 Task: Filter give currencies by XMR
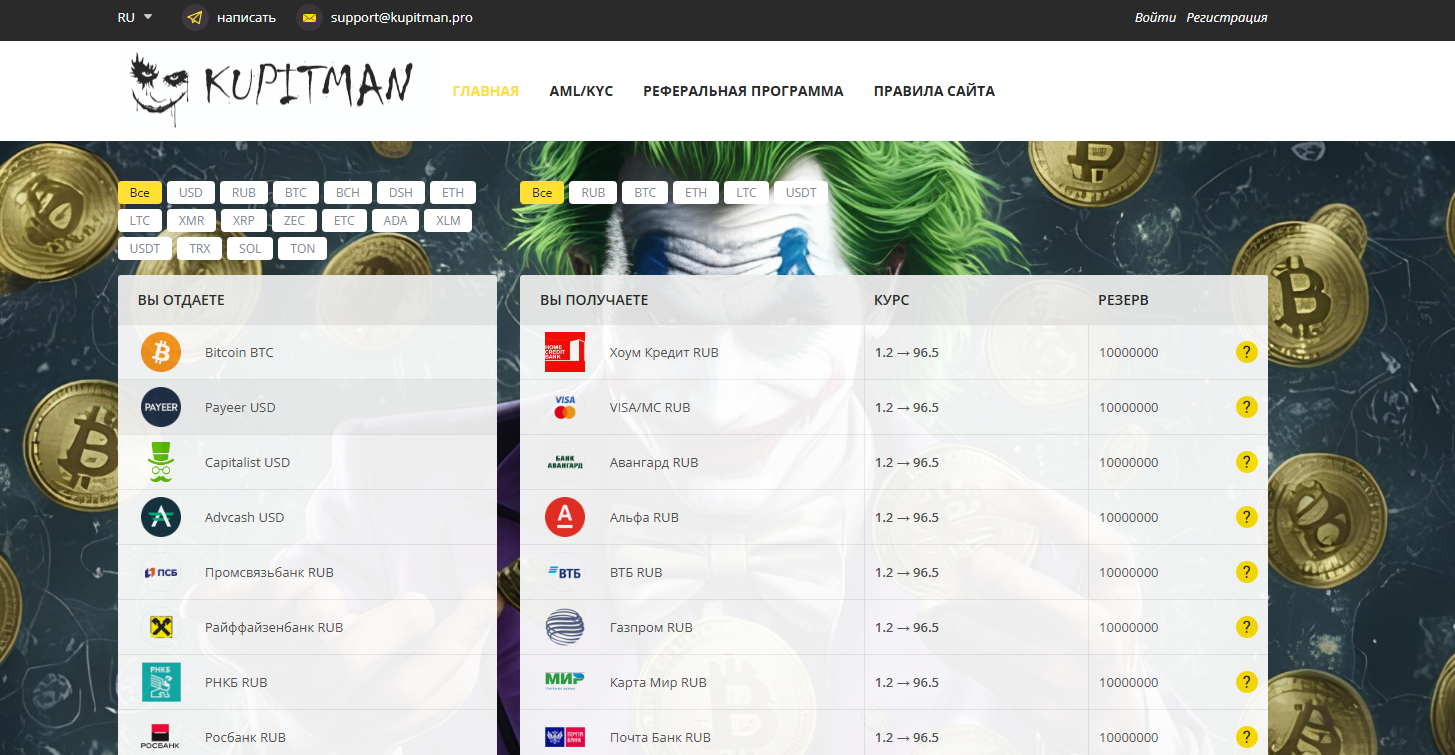pos(192,220)
